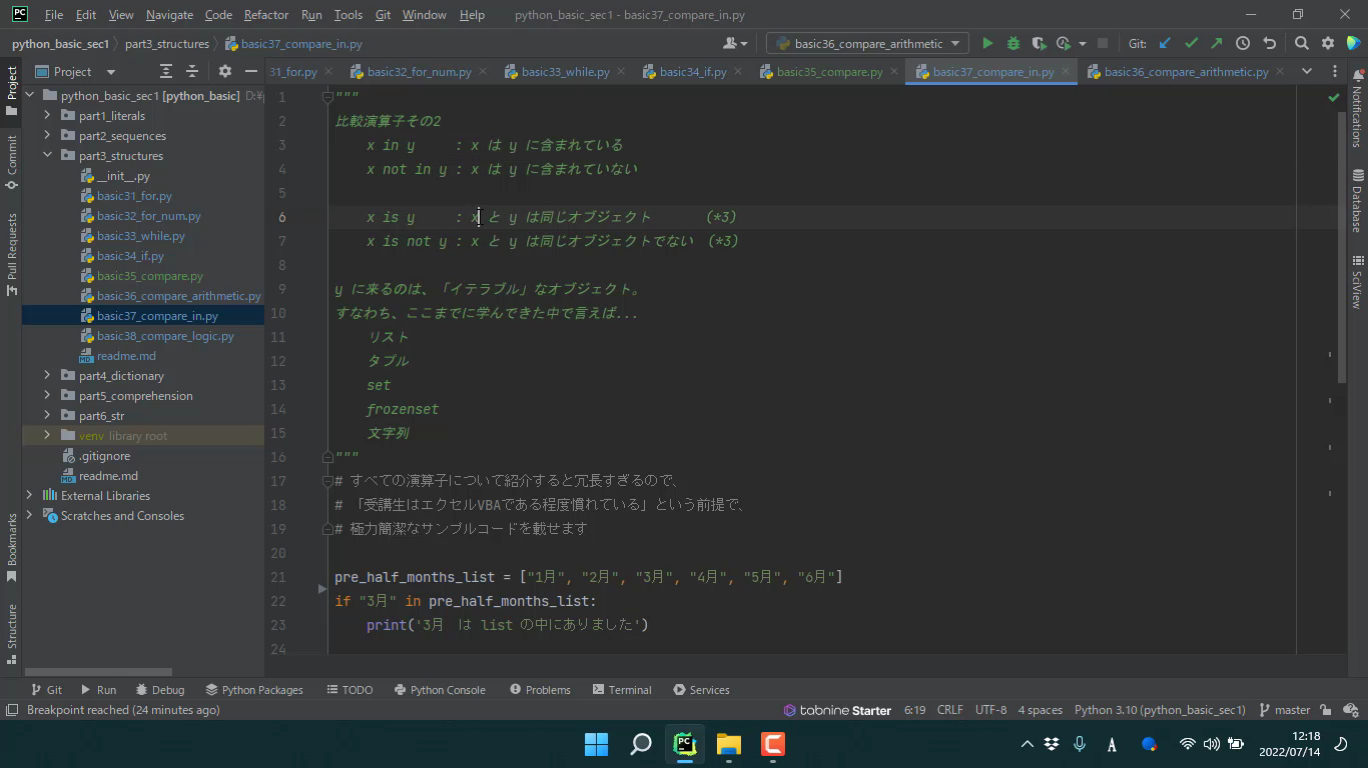Viewport: 1368px width, 768px height.
Task: Expand the part4_dictionary folder
Action: click(x=47, y=376)
